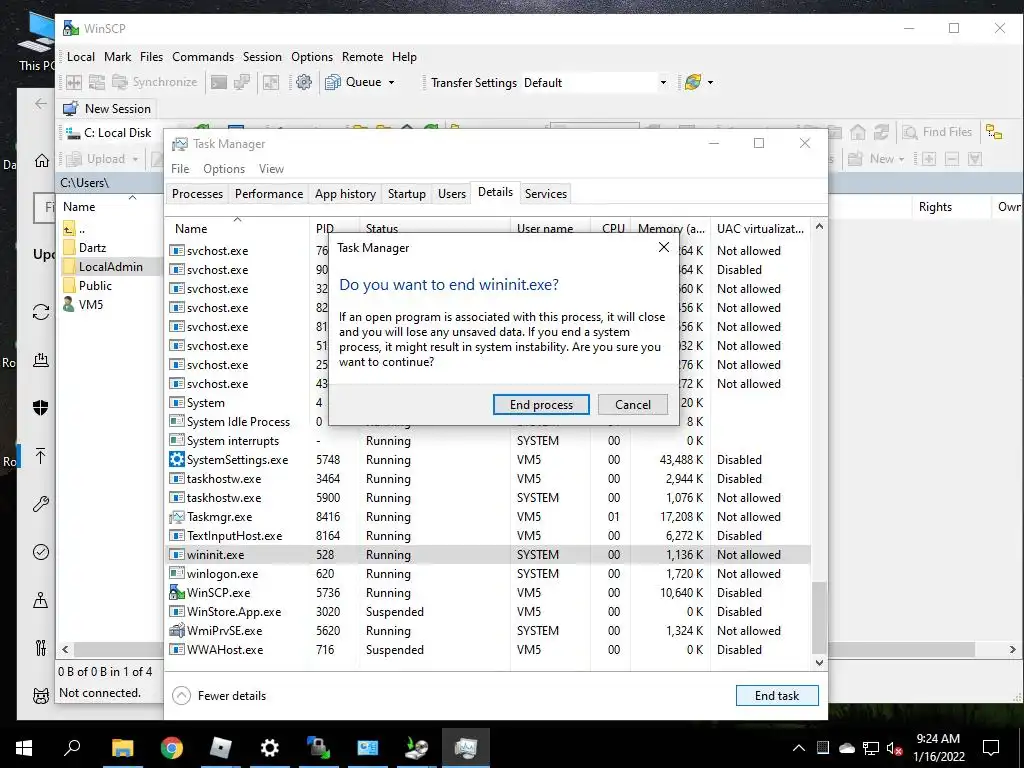Go to parent directory entry
Viewport: 1024px width, 768px height.
tap(75, 229)
